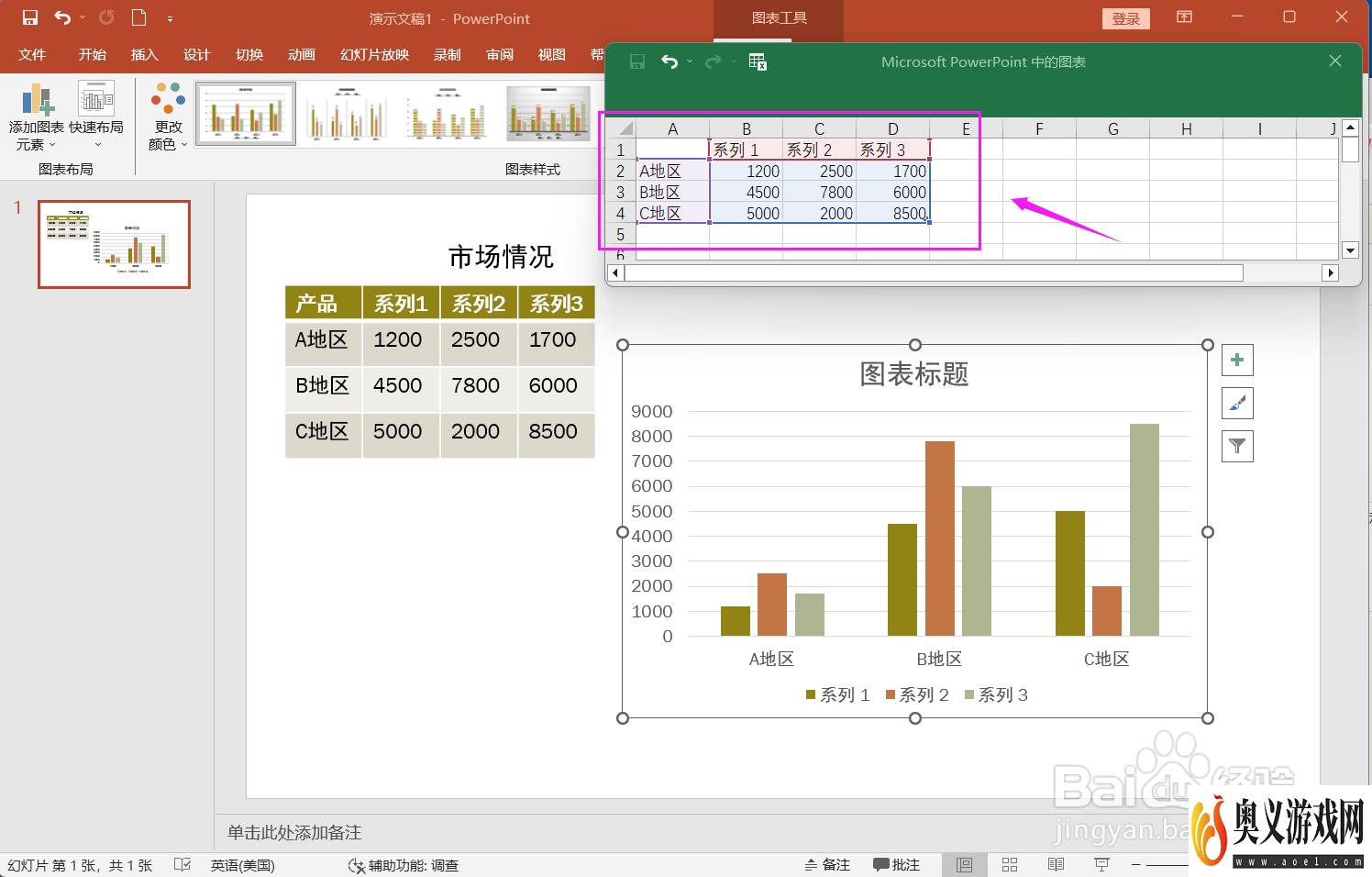1372x877 pixels.
Task: Click spreadsheet cell with value 7800
Action: pos(819,193)
